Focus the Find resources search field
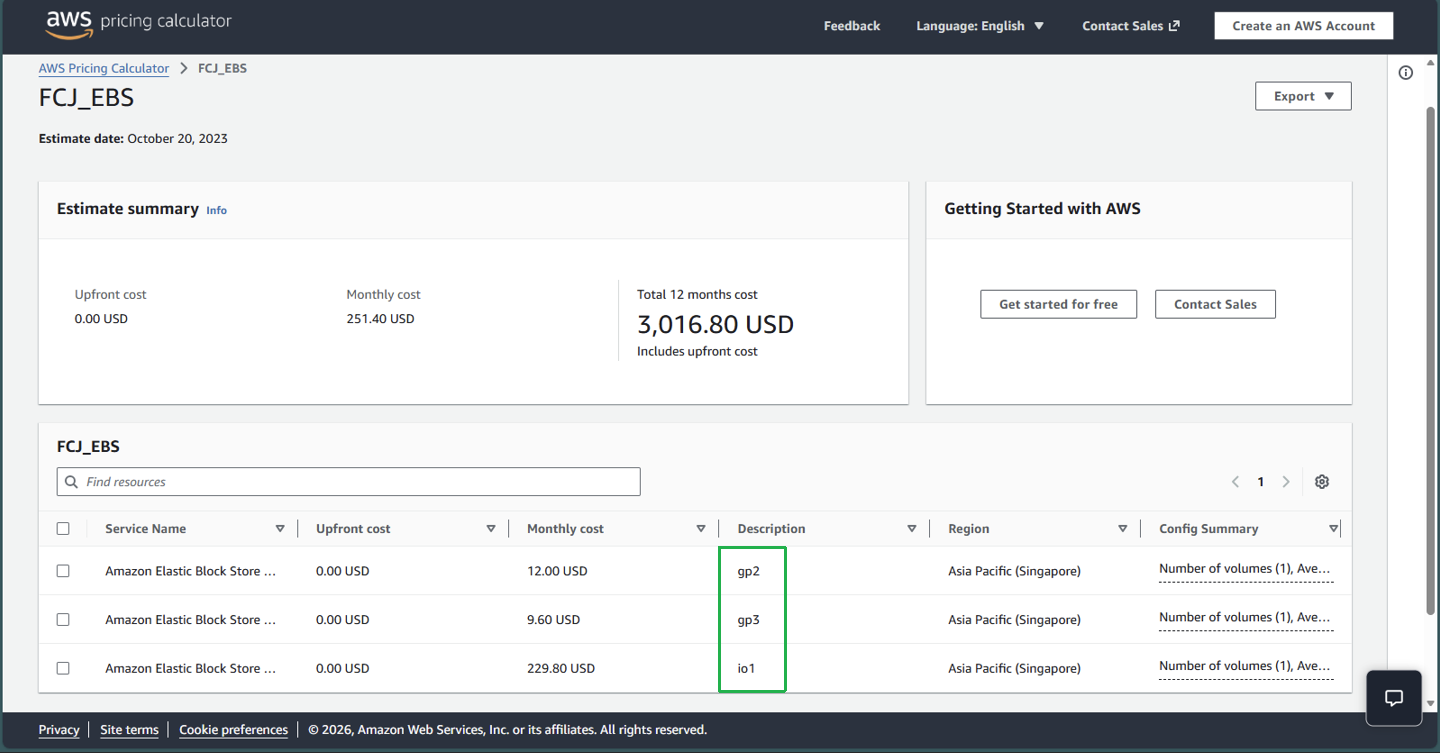Image resolution: width=1440 pixels, height=753 pixels. [x=349, y=482]
